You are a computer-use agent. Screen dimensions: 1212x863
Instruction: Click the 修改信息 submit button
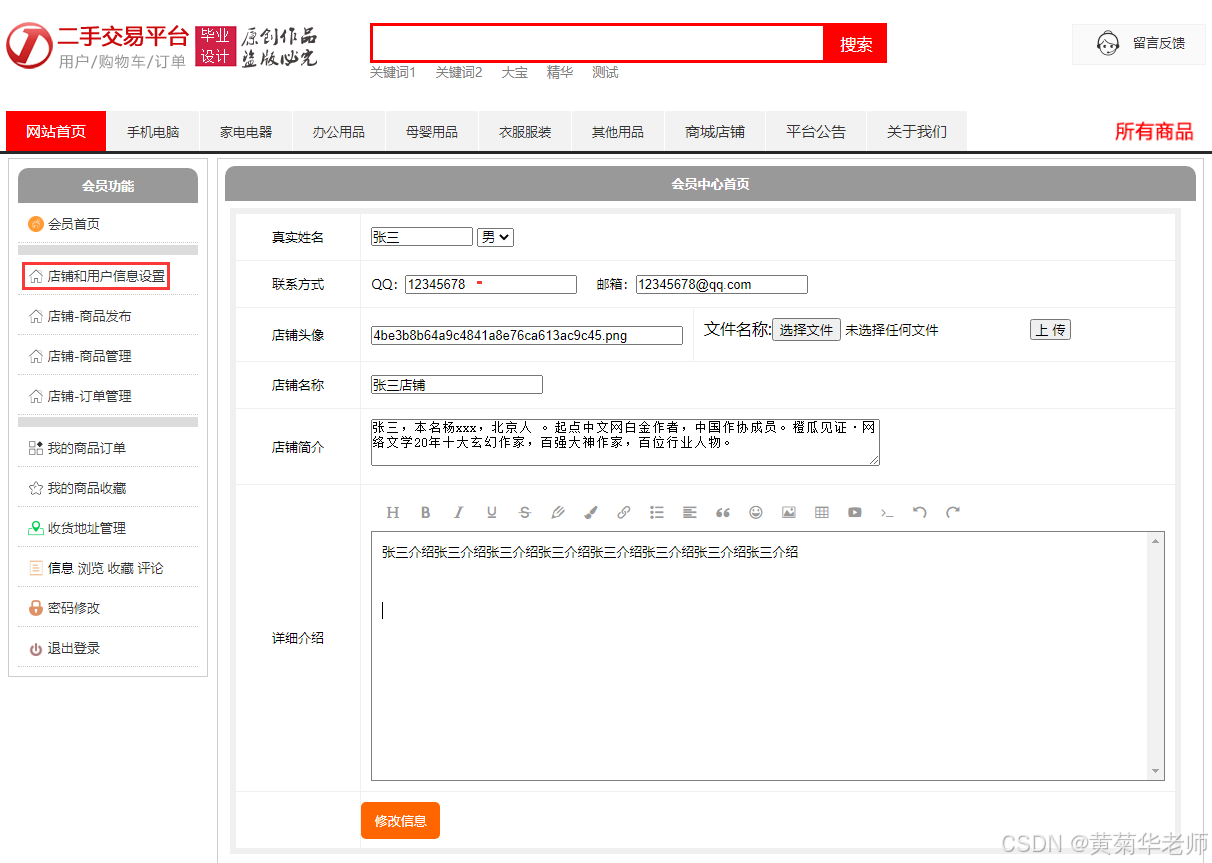[x=400, y=820]
